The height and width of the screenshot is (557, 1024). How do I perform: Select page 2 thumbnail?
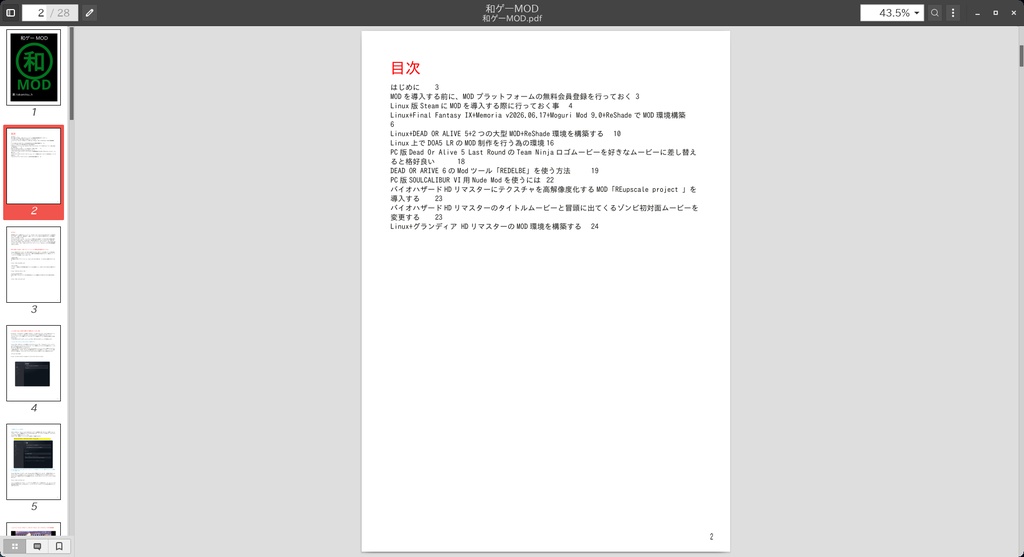[33, 166]
